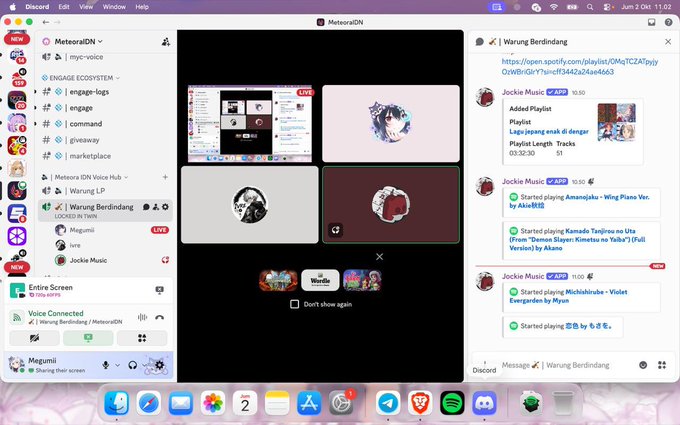This screenshot has height=425, width=680.
Task: Focus the live screen share thumbnail
Action: click(249, 124)
